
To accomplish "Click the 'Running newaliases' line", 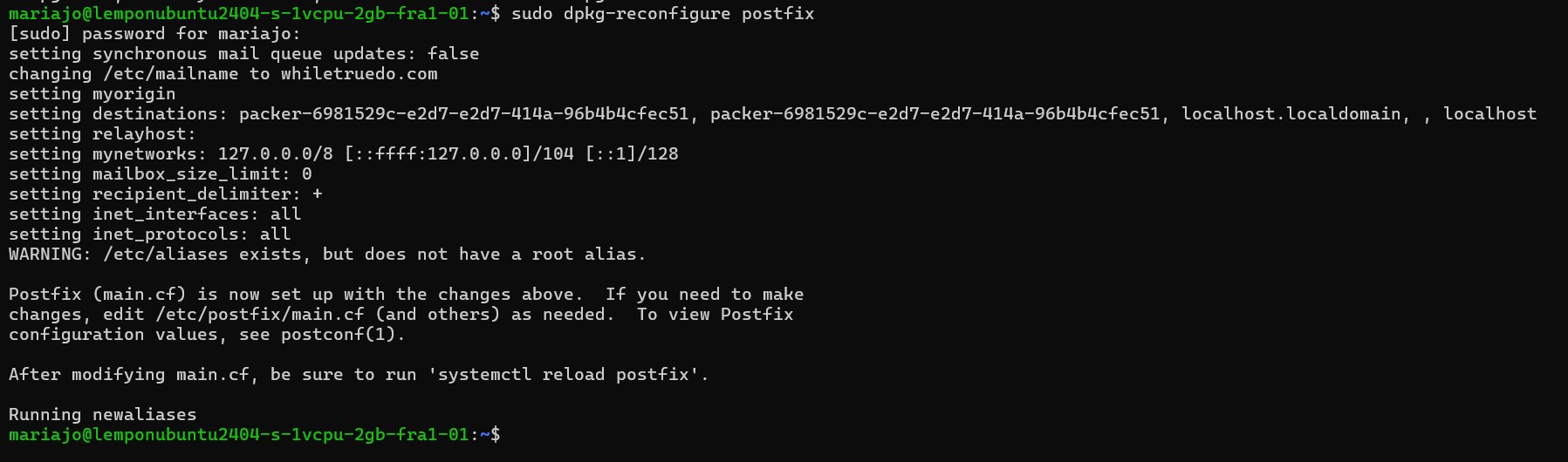I will (x=102, y=414).
